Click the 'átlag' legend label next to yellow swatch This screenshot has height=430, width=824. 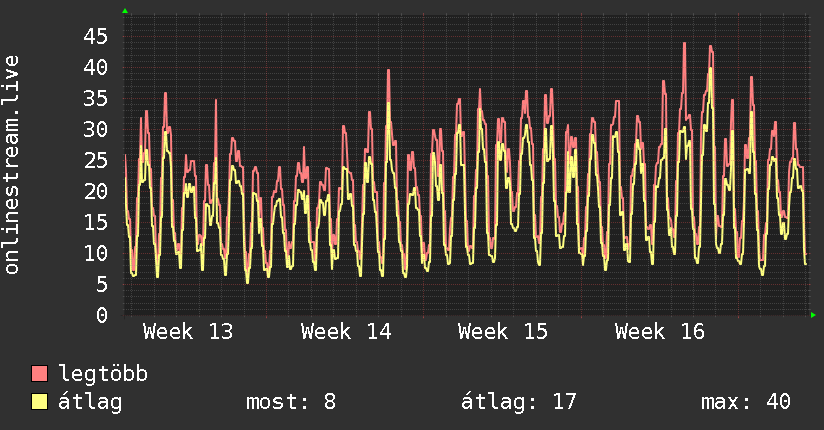click(90, 403)
